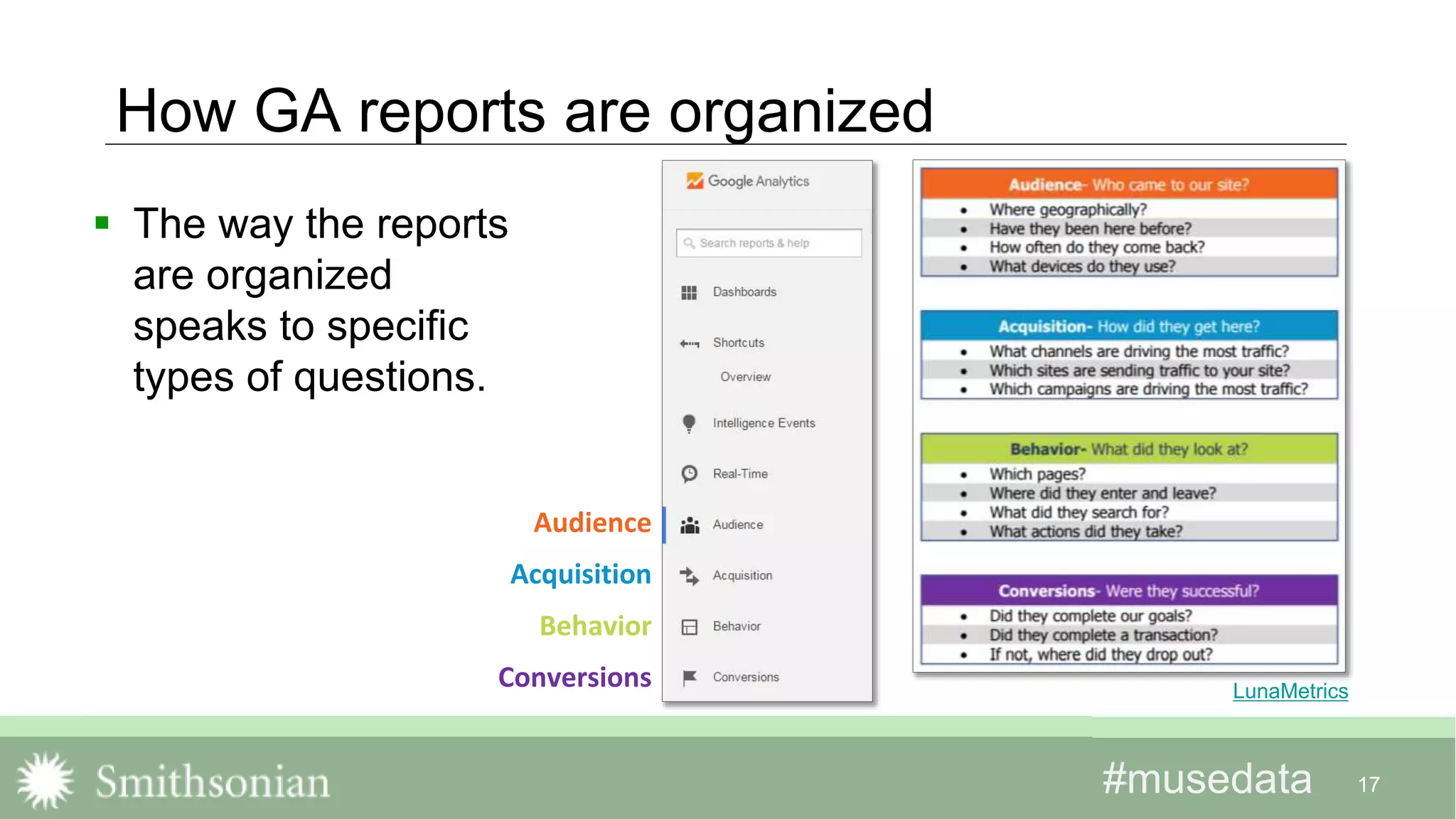
Task: Select Overview under Shortcuts
Action: (745, 377)
